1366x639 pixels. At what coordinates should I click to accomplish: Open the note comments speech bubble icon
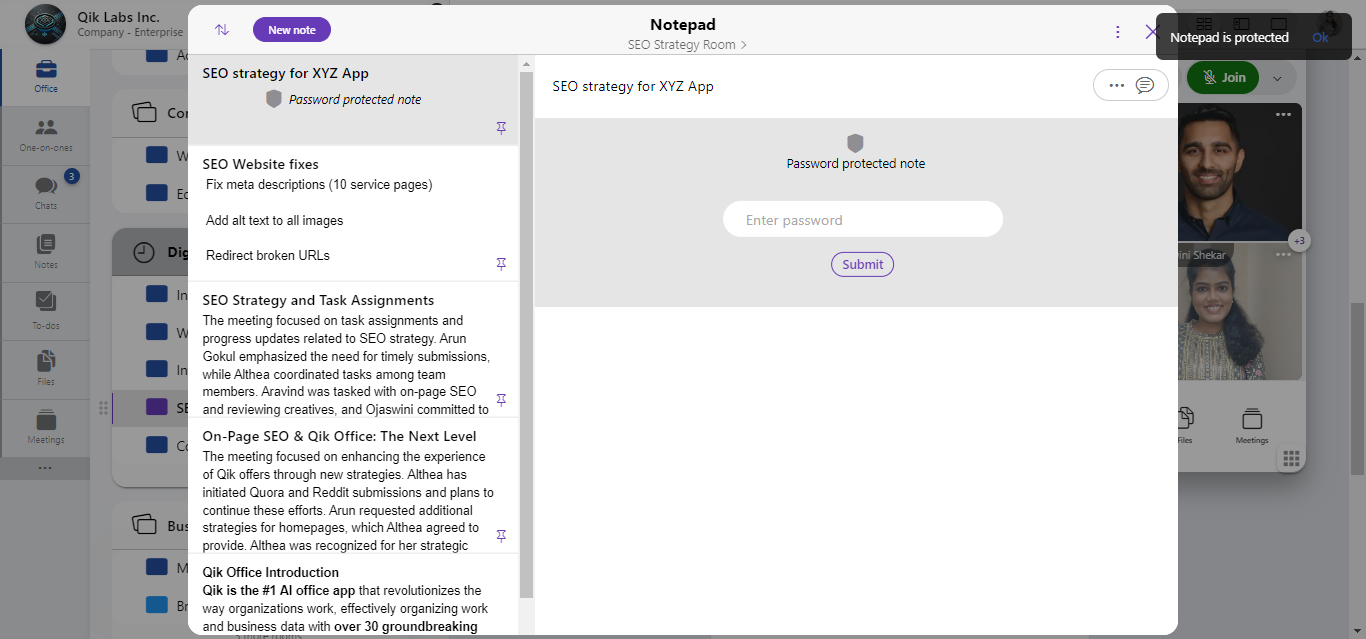(1145, 86)
